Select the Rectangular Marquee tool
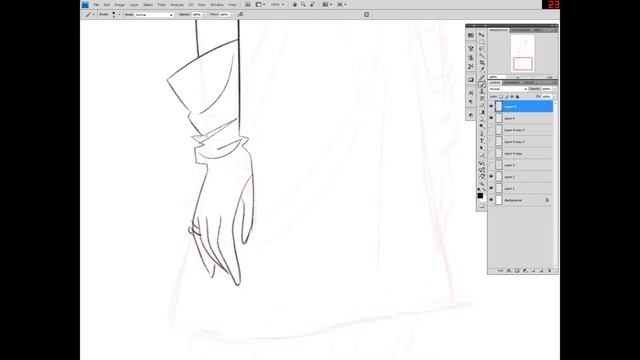 pos(482,42)
